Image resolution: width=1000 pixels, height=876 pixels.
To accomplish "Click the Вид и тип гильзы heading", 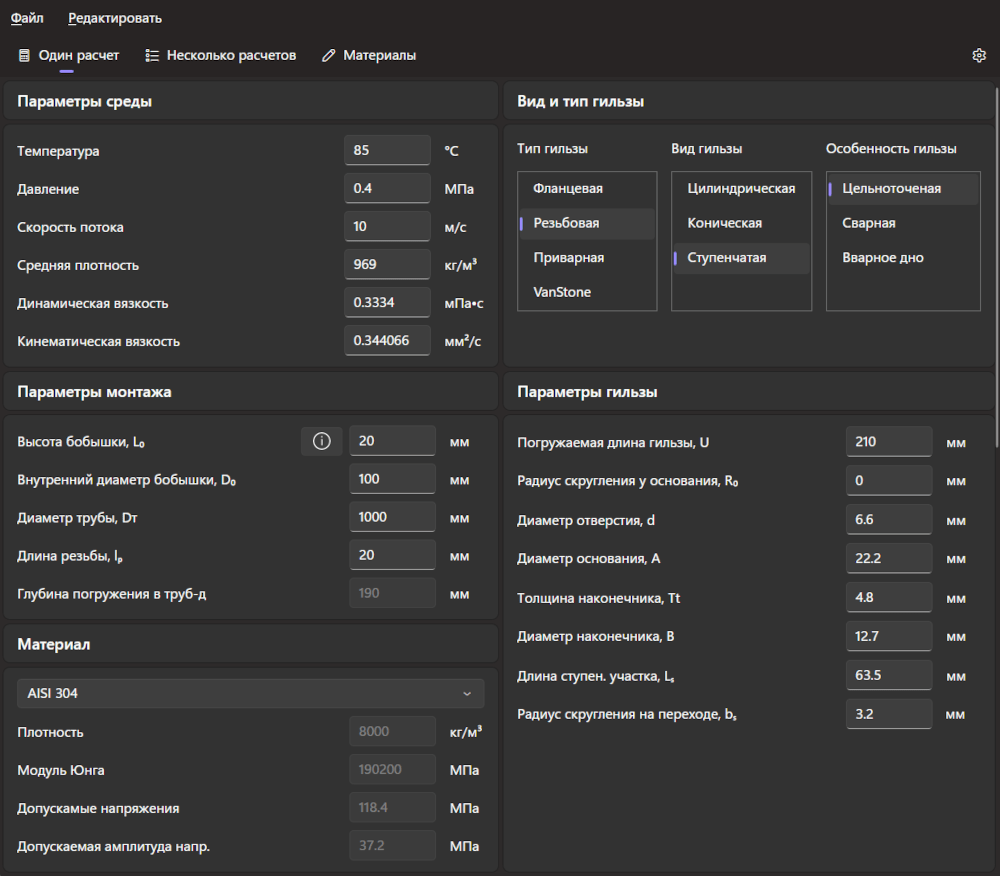I will point(580,101).
